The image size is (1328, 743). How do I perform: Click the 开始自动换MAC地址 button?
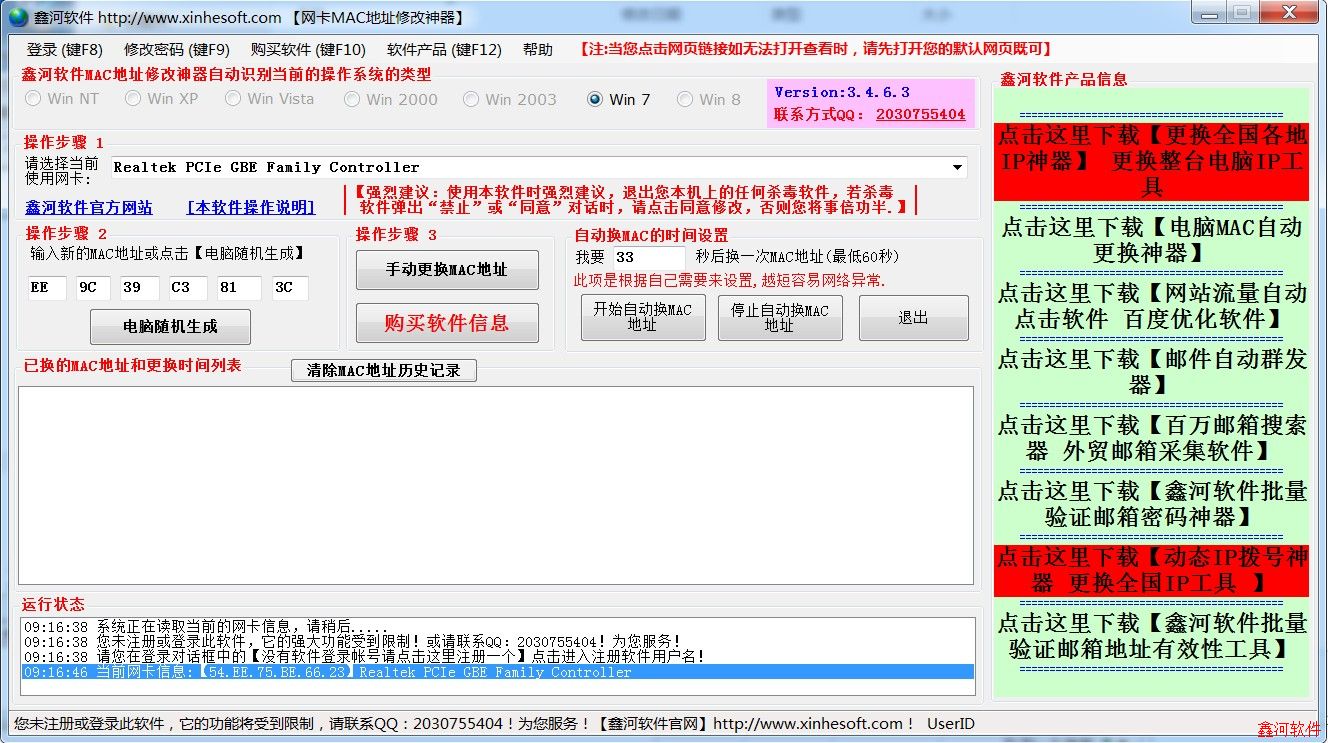coord(643,317)
